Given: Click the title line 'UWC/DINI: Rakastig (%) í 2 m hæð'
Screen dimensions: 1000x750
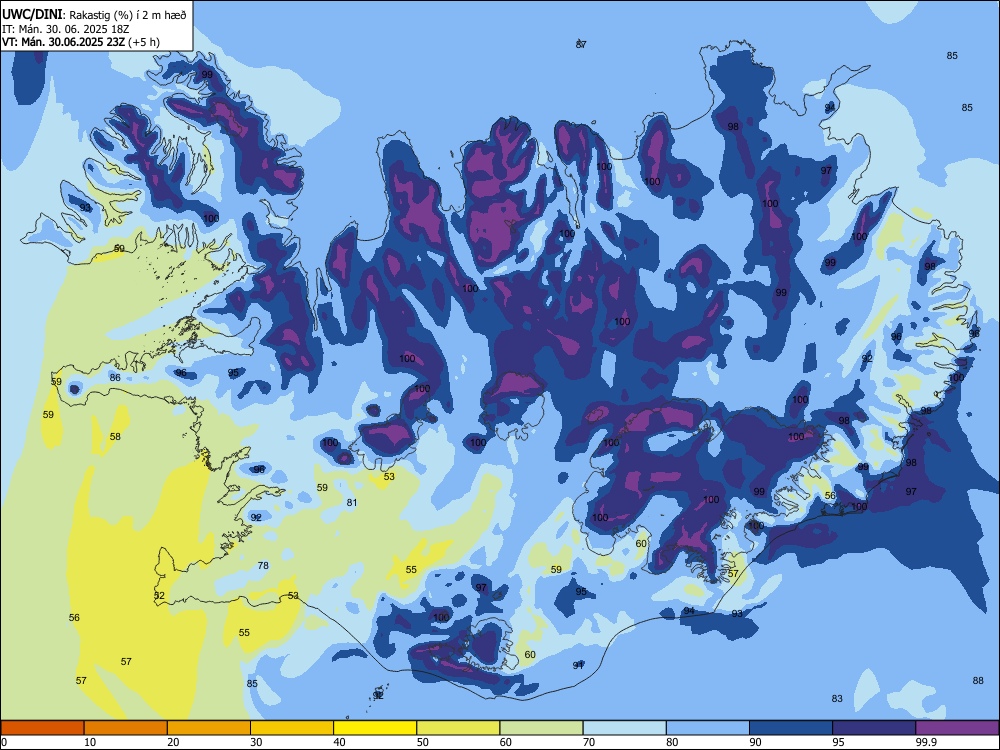Looking at the screenshot, I should pos(94,15).
